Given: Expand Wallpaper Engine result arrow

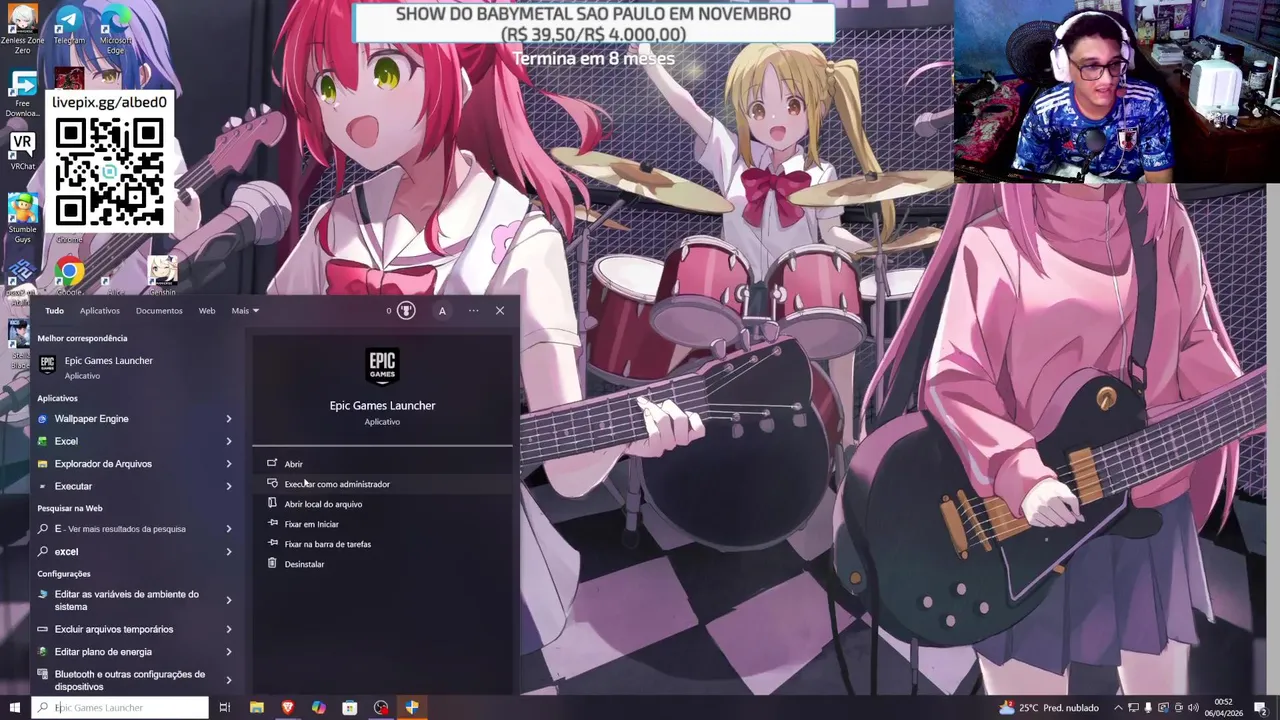Looking at the screenshot, I should tap(229, 419).
